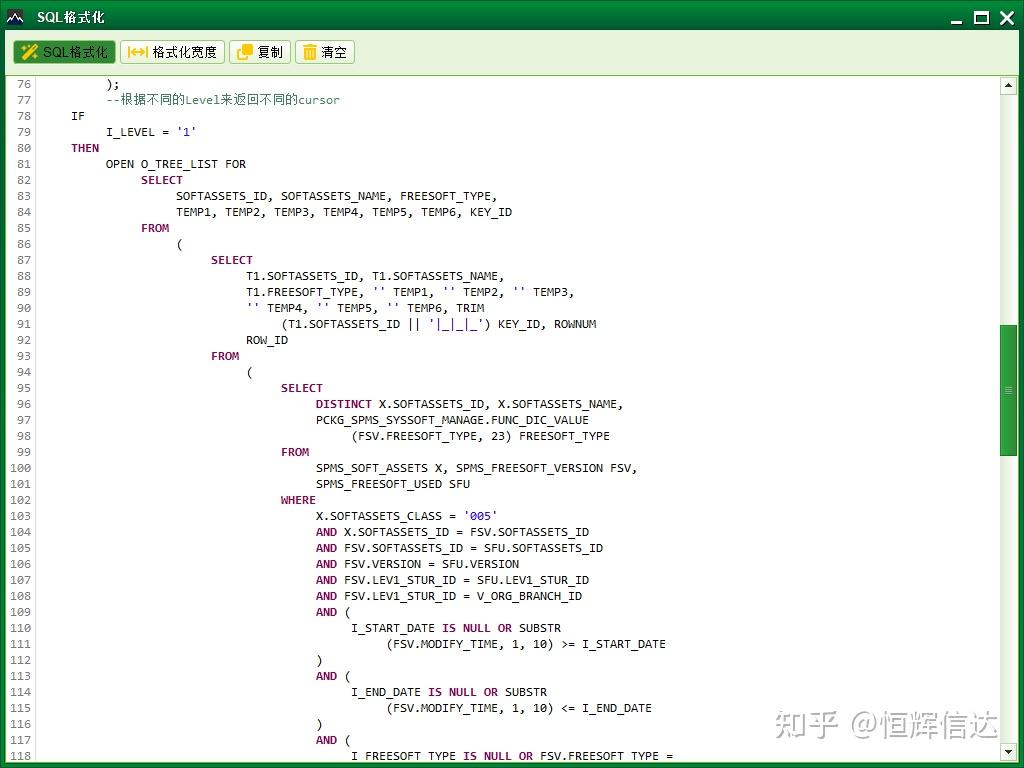Screen dimensions: 1024x768
Task: Click the copy pages icon on 复制
Action: click(244, 52)
